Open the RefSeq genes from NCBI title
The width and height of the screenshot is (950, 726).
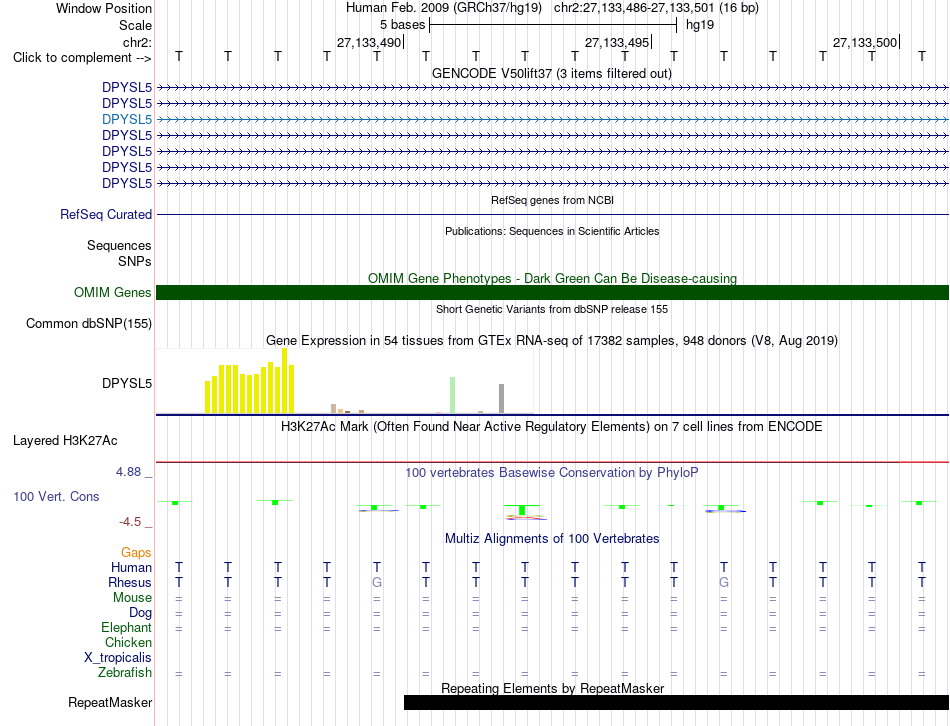552,200
